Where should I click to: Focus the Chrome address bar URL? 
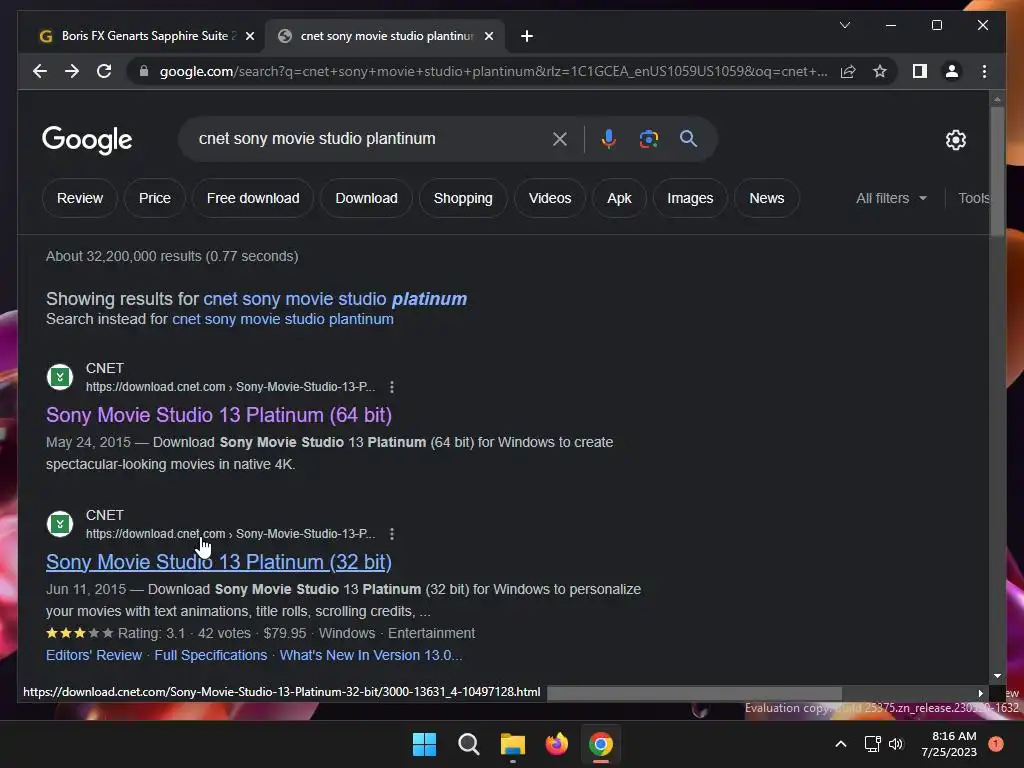493,71
